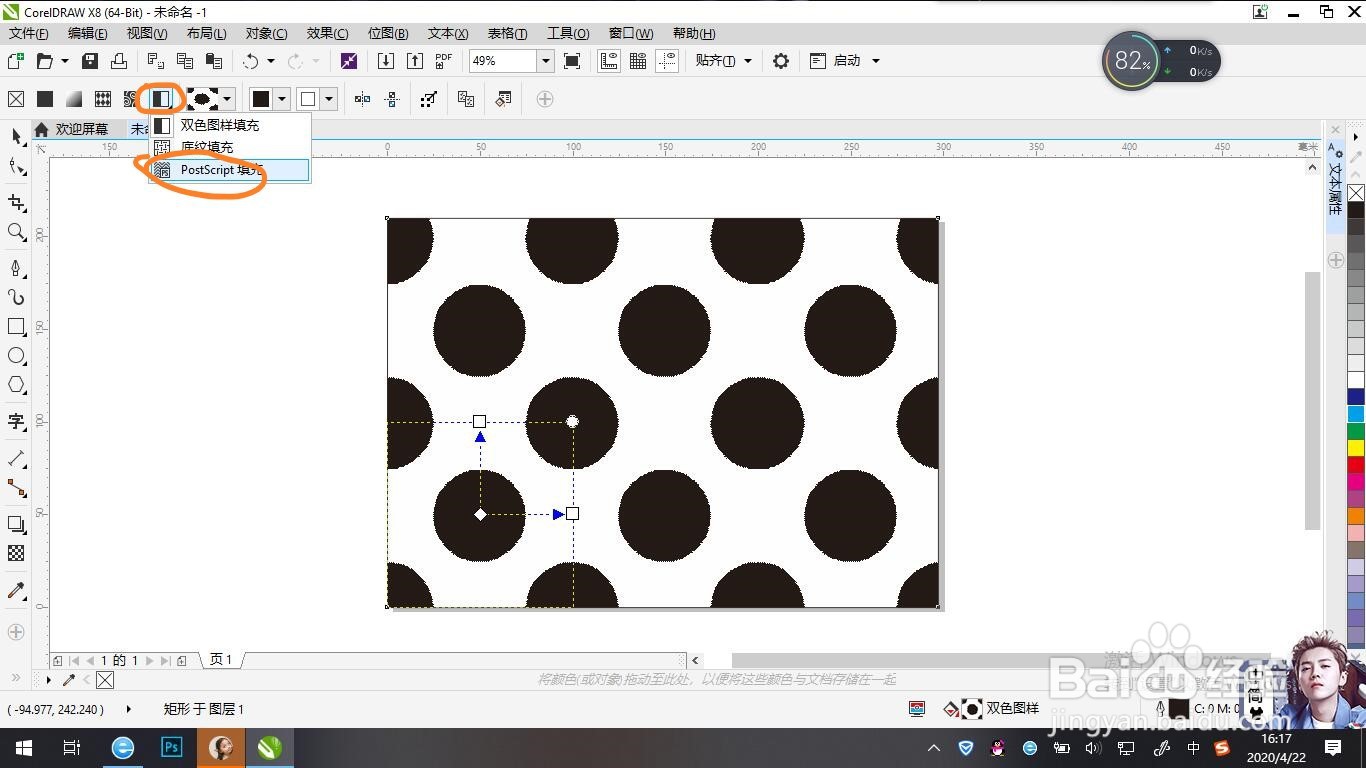Open Photoshop from the Windows taskbar
Image resolution: width=1366 pixels, height=768 pixels.
[x=171, y=748]
